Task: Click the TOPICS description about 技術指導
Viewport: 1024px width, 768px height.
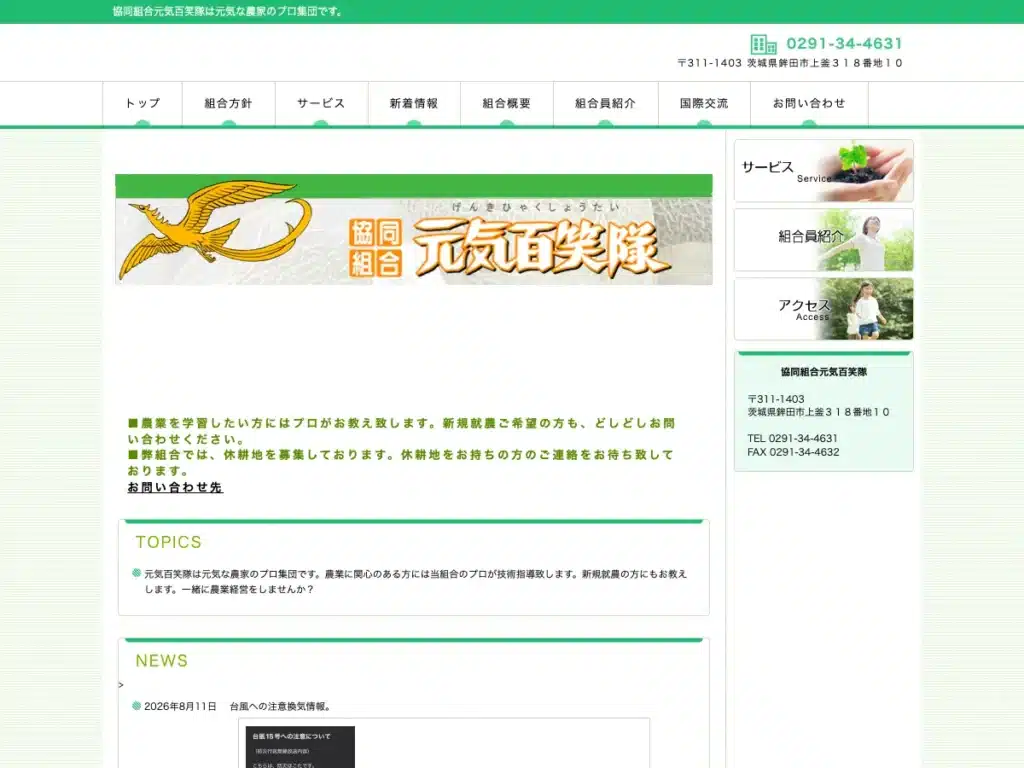Action: pyautogui.click(x=415, y=581)
